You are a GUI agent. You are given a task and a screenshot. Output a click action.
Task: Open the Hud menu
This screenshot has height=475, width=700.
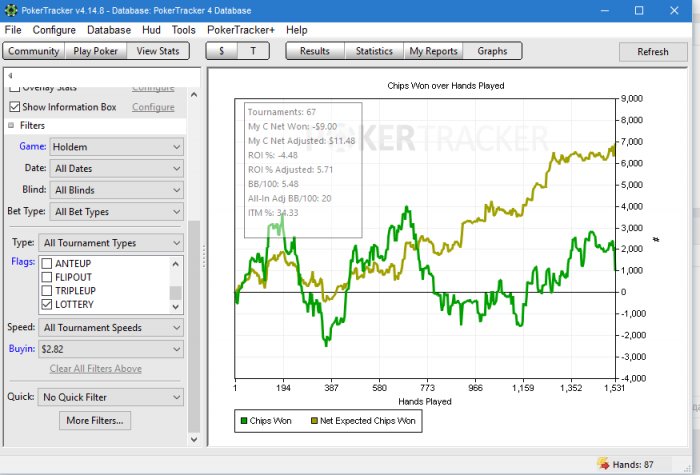[151, 30]
